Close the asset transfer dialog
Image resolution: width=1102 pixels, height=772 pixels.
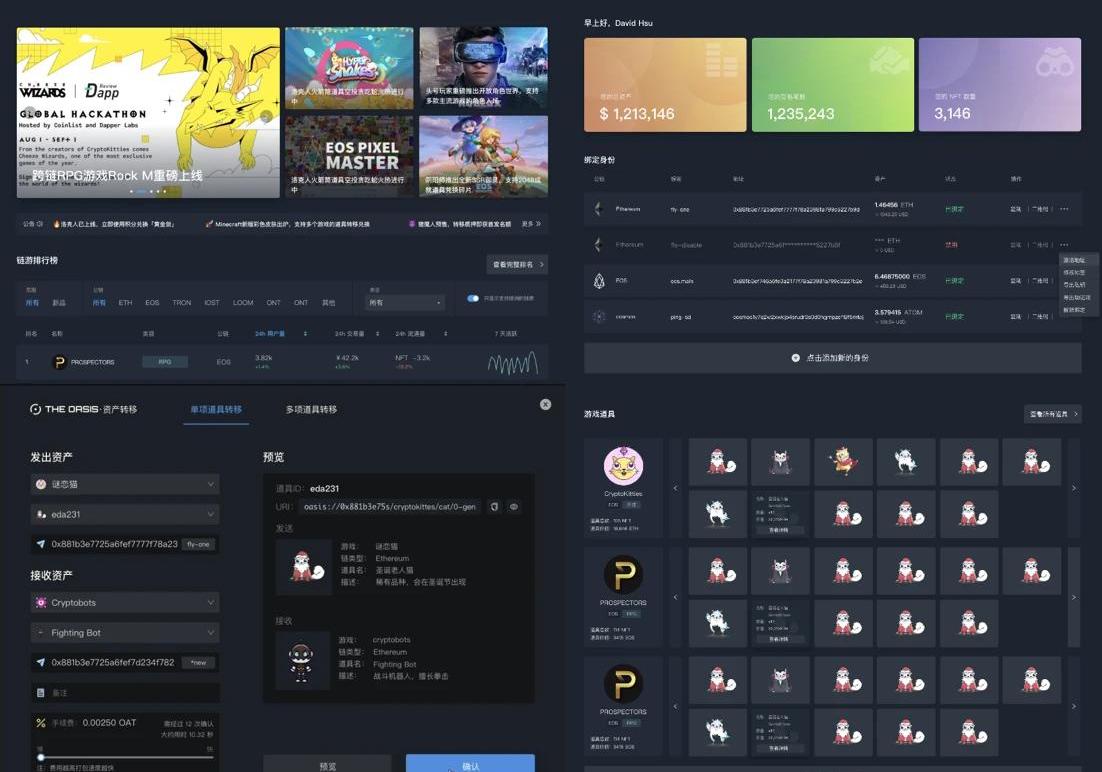pyautogui.click(x=545, y=404)
